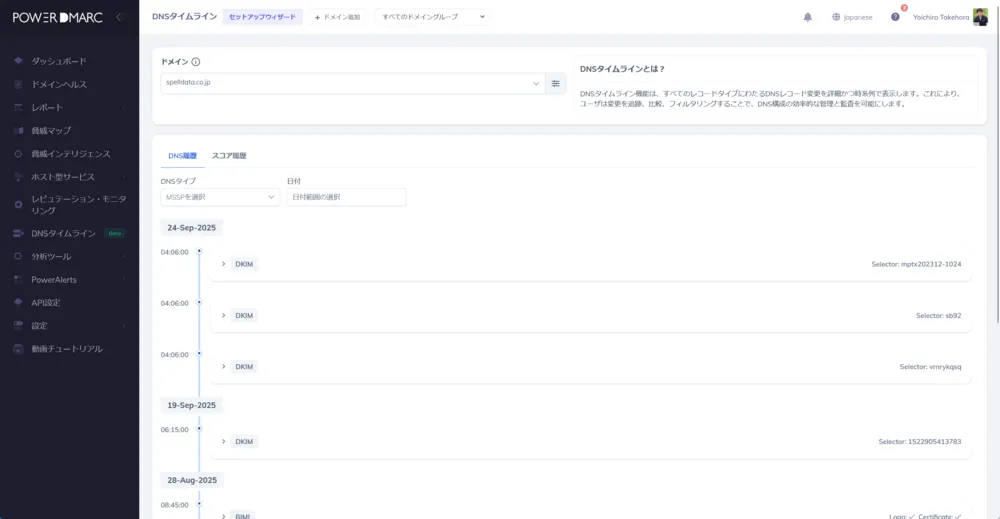1000x519 pixels.
Task: Click the ドメイン追加 button
Action: [x=337, y=17]
